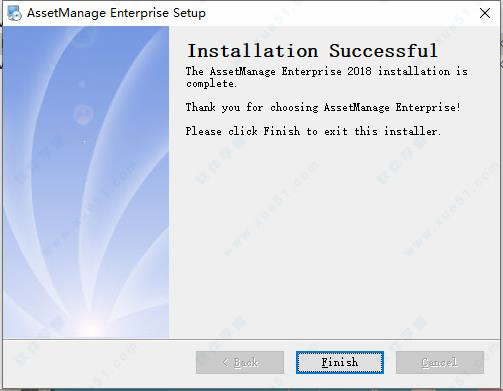Click the blue decorative banner image center
The width and height of the screenshot is (503, 391).
[x=86, y=182]
